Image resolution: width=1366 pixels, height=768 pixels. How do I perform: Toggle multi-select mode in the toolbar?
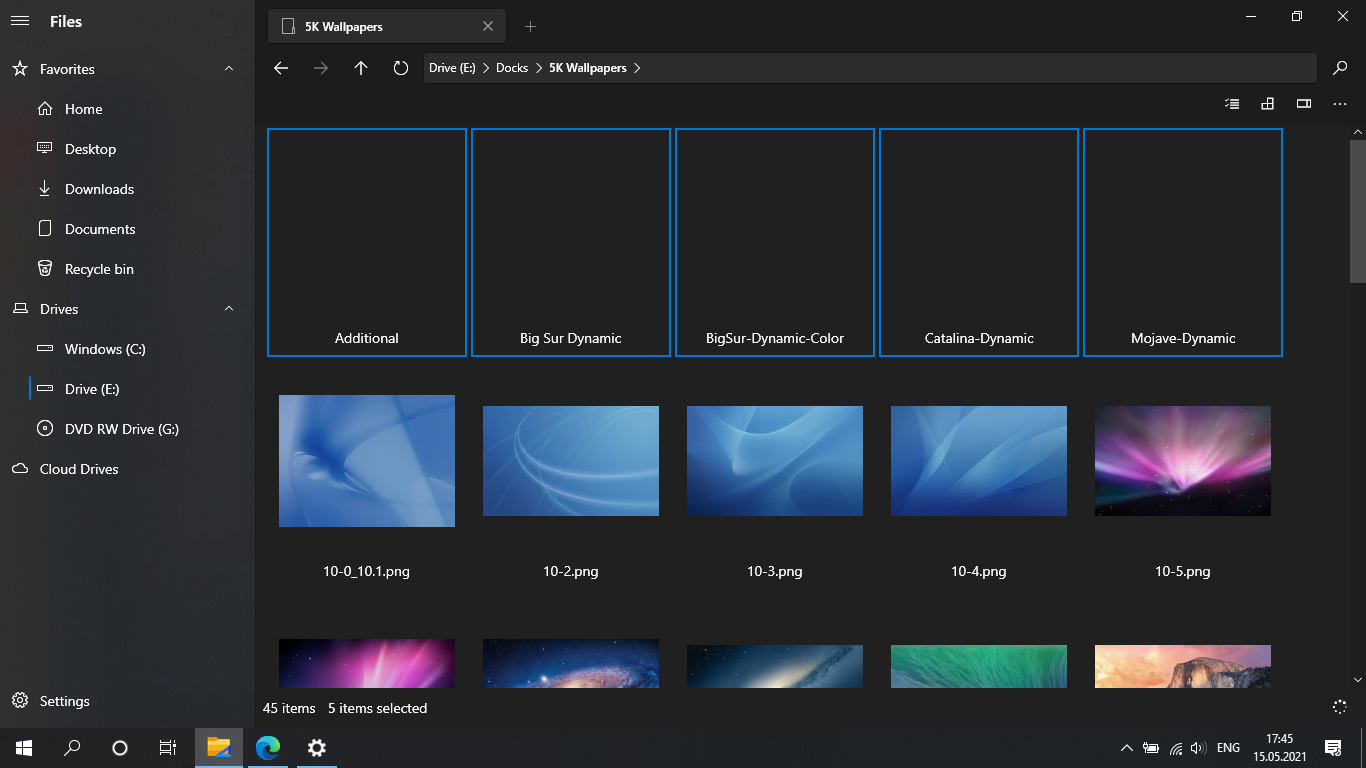tap(1231, 103)
